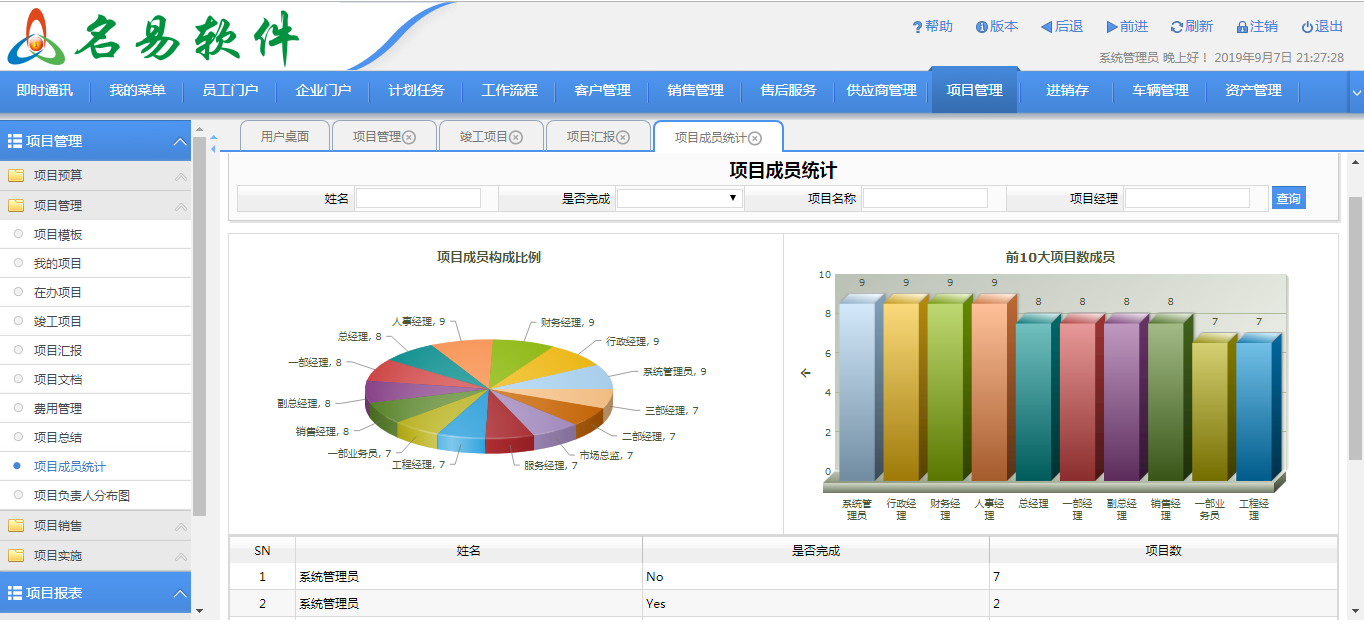Switch to the 项目汇报 tab
This screenshot has width=1364, height=626.
[590, 137]
